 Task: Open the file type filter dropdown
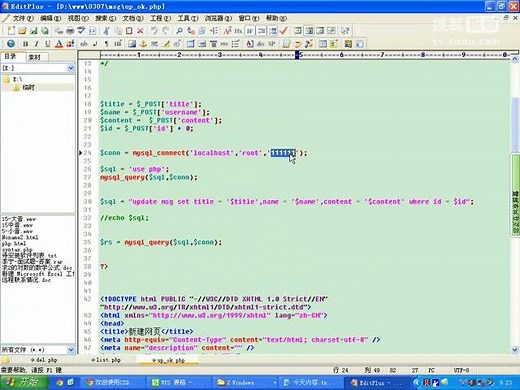[x=71, y=350]
